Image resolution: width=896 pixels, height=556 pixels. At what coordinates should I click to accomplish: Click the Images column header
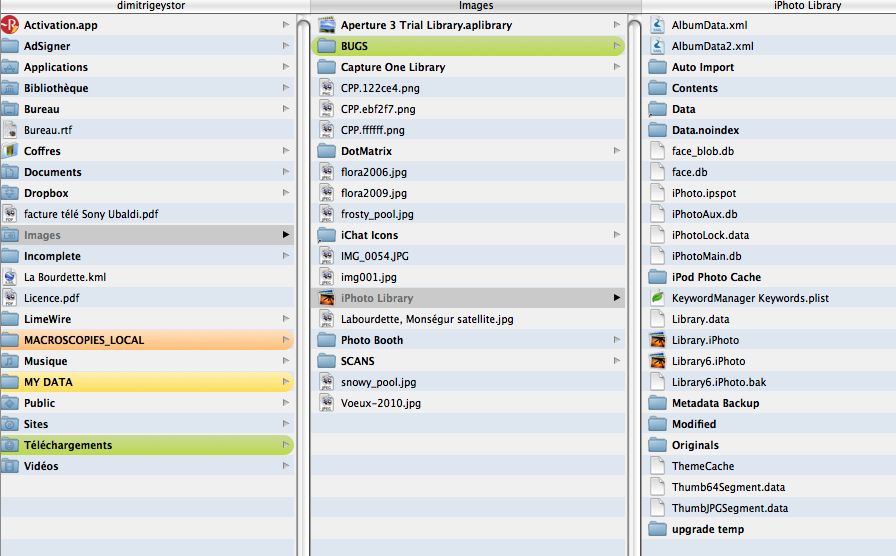click(x=475, y=6)
